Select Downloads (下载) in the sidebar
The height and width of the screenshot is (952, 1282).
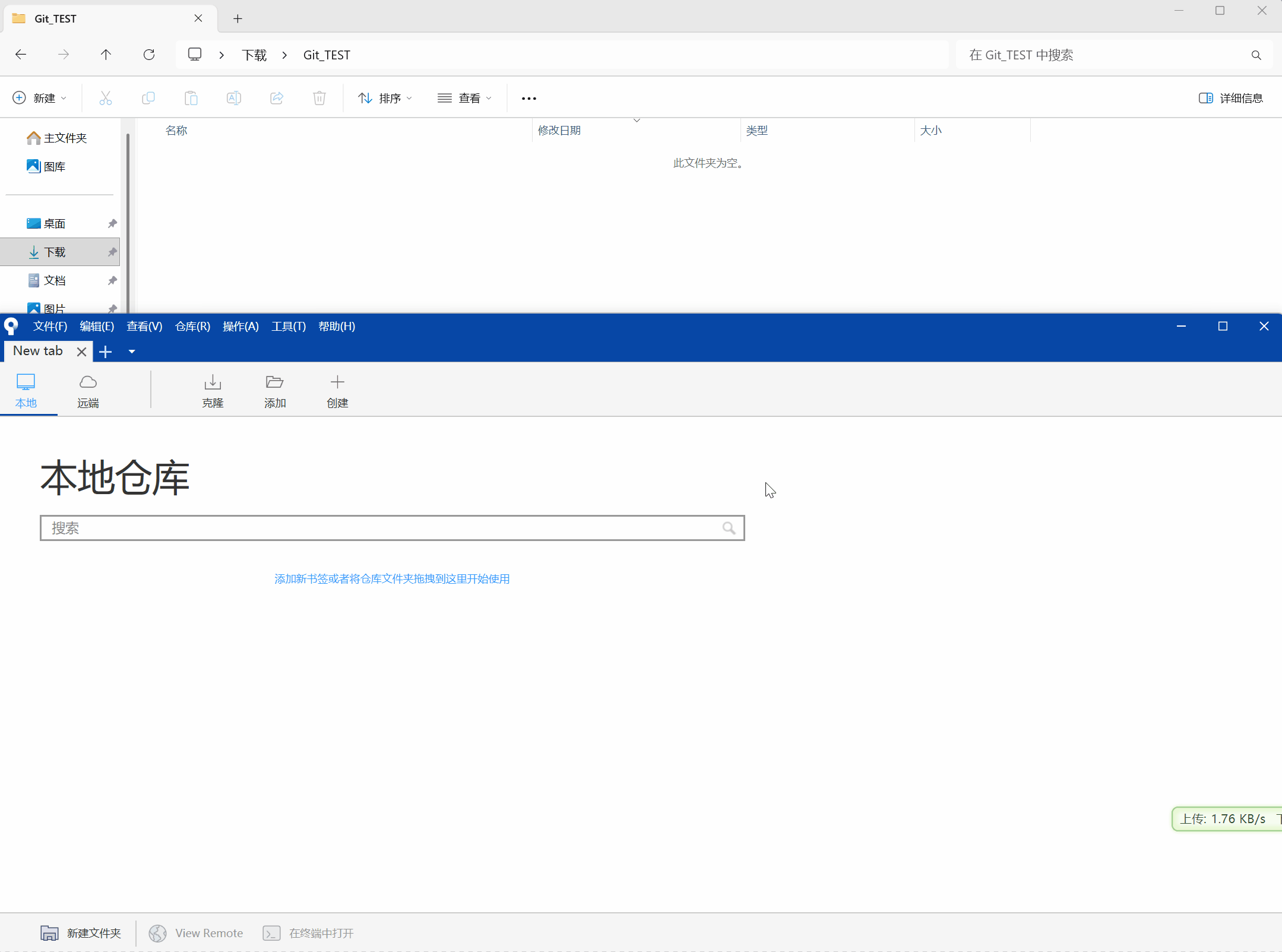(x=55, y=252)
